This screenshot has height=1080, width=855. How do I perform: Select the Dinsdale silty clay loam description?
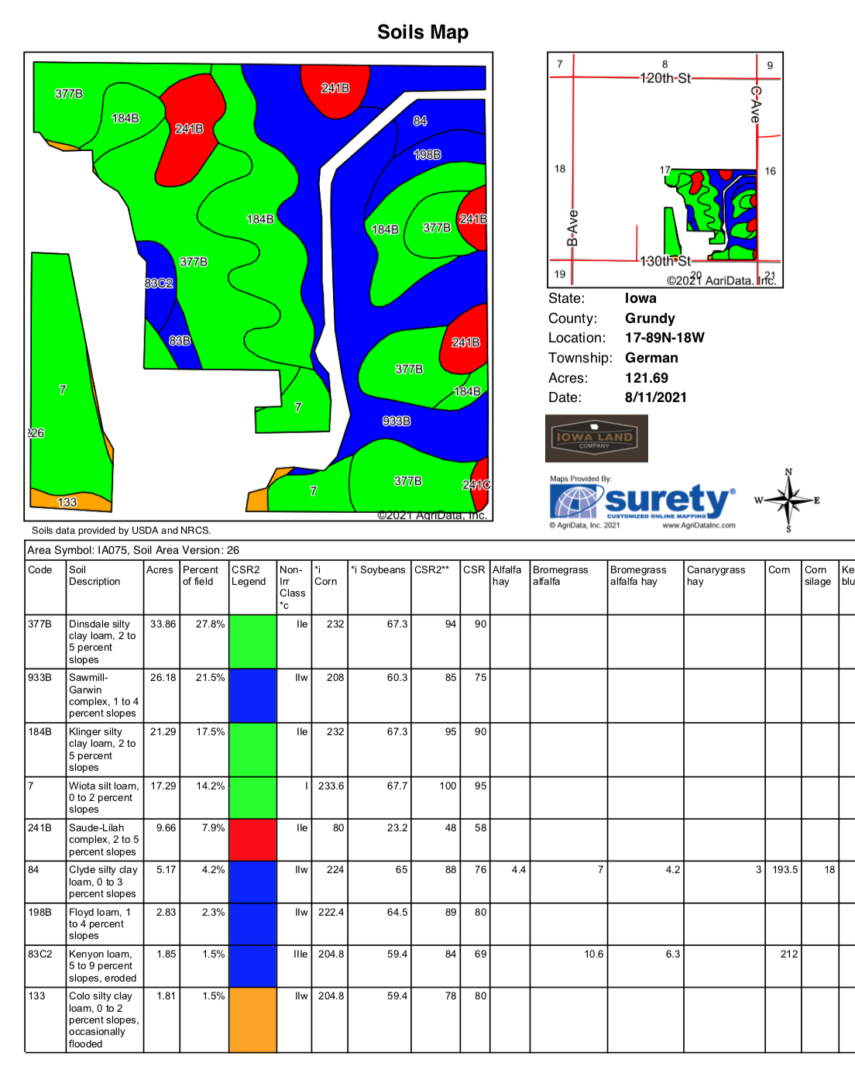click(x=104, y=641)
